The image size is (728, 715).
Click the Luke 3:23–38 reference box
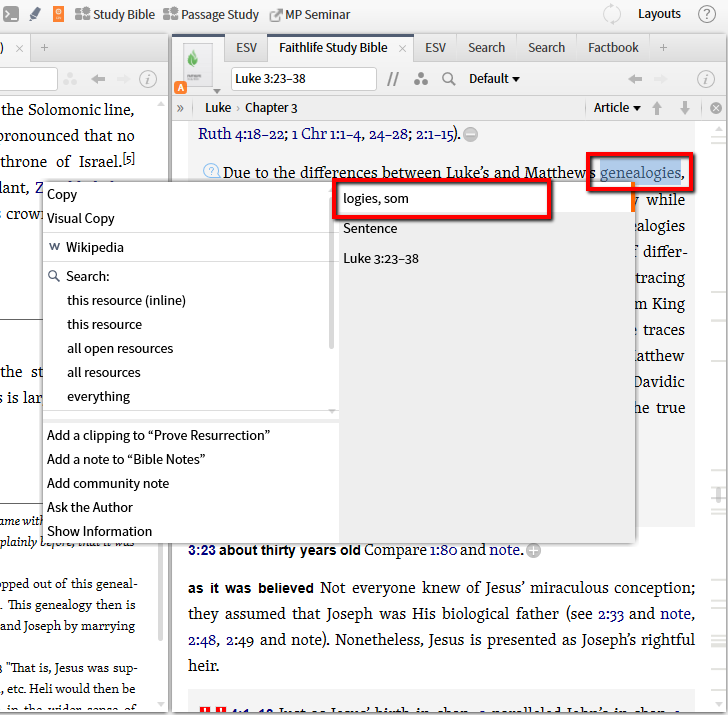303,79
